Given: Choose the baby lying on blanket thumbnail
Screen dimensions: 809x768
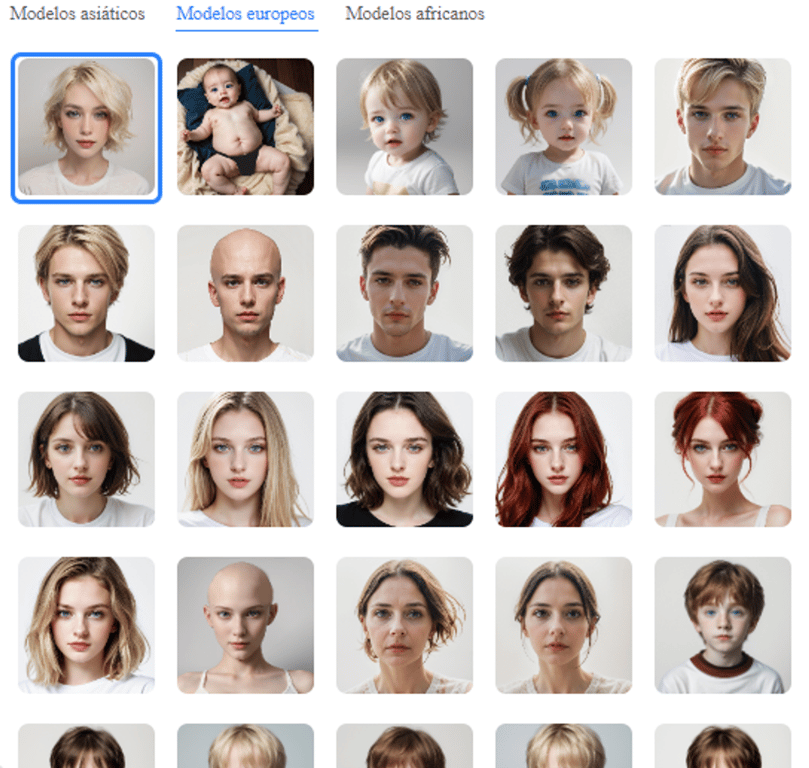Looking at the screenshot, I should (x=246, y=127).
